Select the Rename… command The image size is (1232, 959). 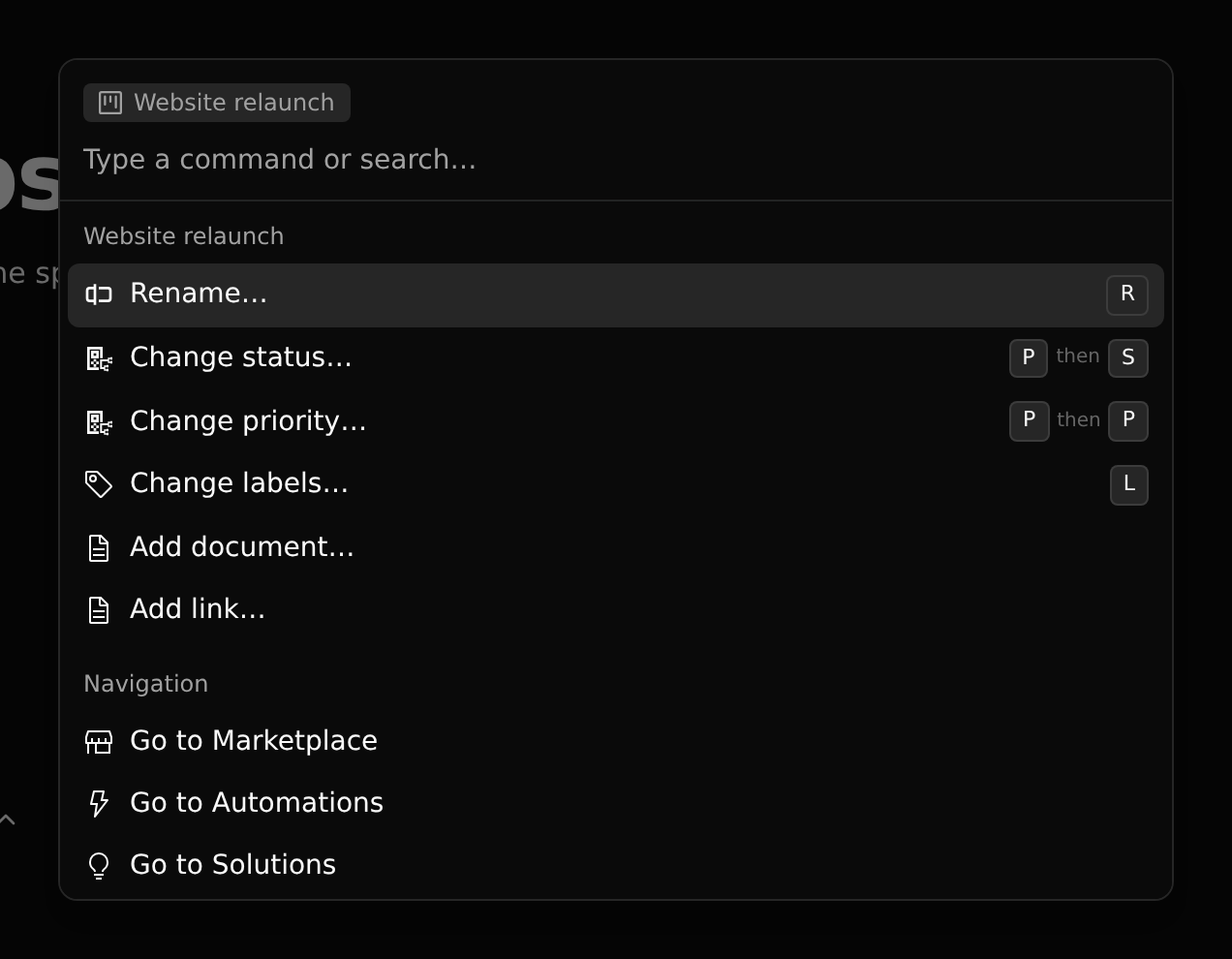(616, 294)
